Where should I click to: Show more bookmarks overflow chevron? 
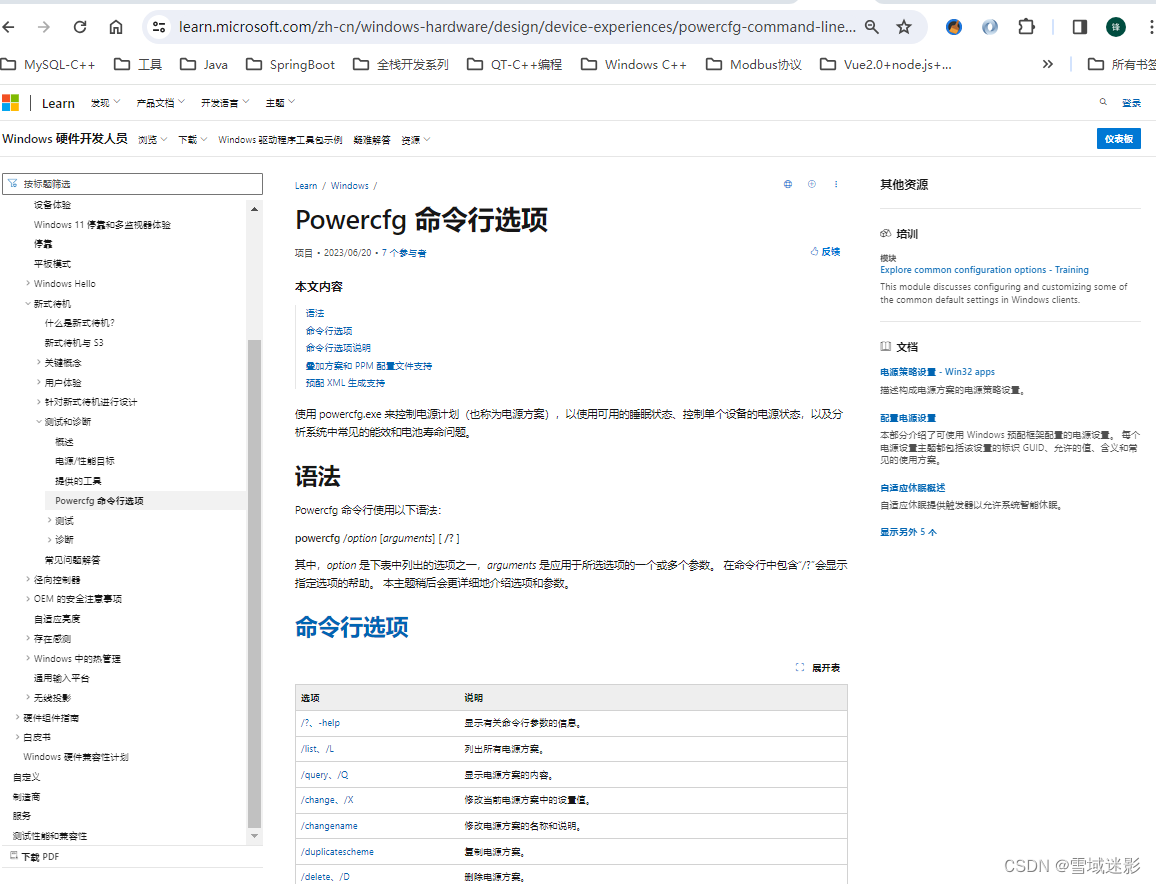pos(1048,65)
